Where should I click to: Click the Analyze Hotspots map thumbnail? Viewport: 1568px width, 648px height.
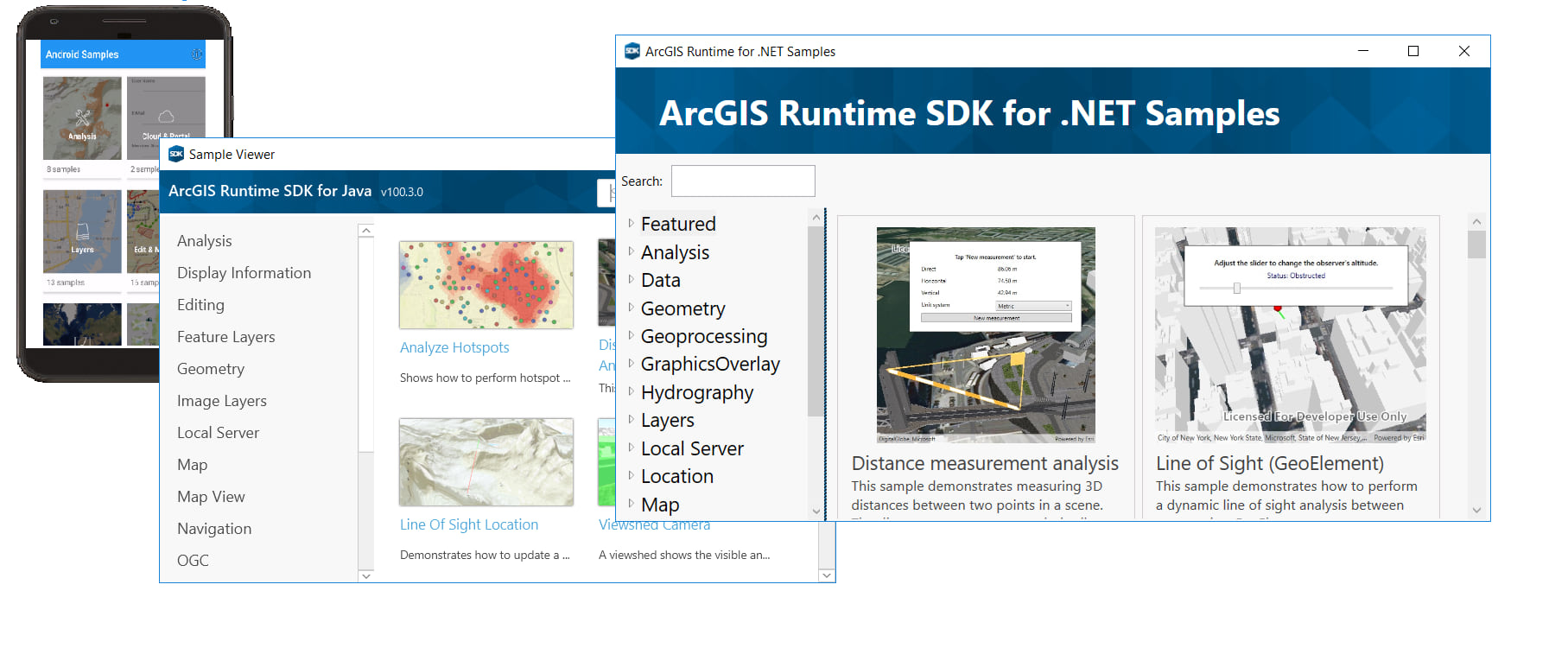486,285
